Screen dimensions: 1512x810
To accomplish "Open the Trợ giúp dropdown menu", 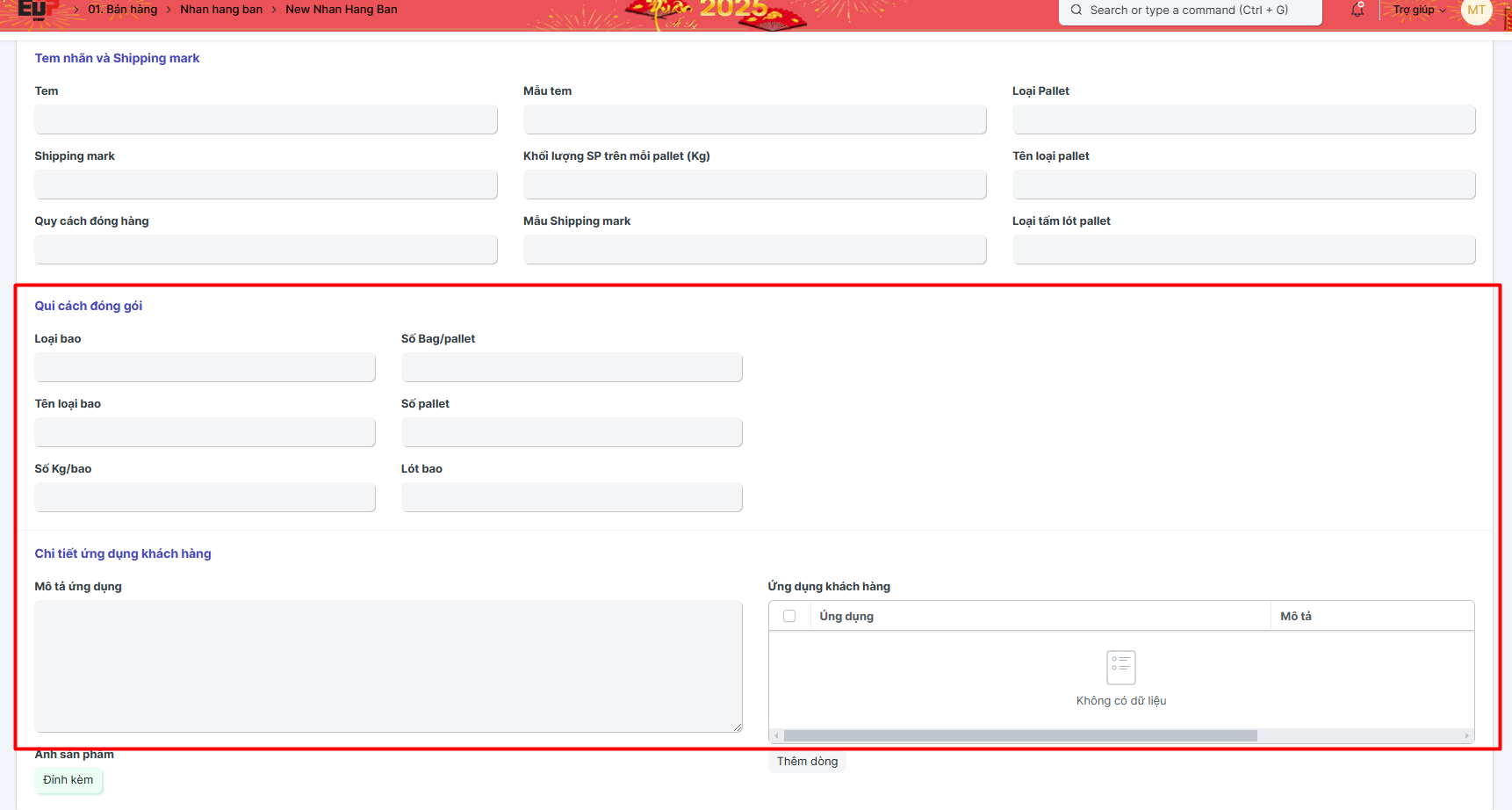I will (1418, 11).
